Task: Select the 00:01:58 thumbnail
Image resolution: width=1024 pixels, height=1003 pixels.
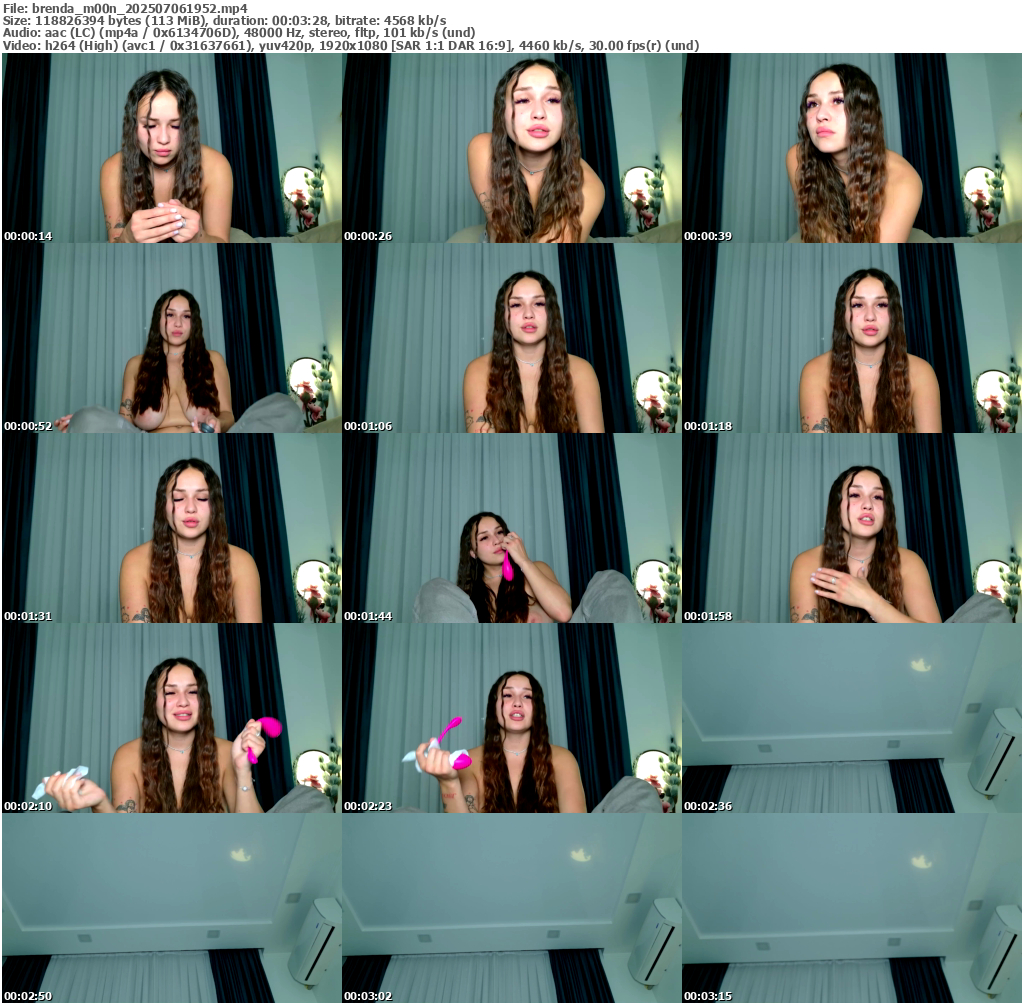Action: tap(852, 528)
